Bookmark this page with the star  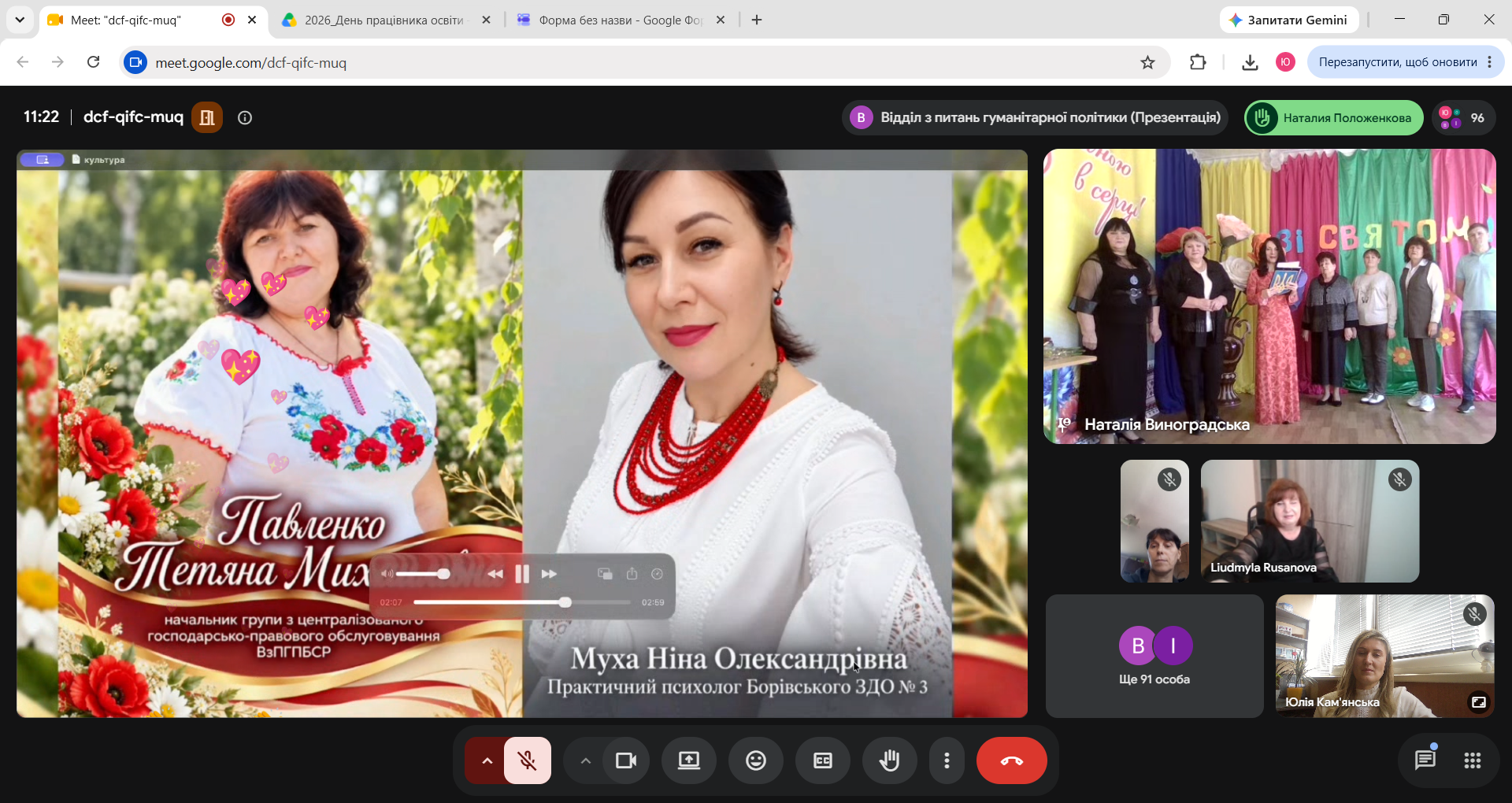1147,62
